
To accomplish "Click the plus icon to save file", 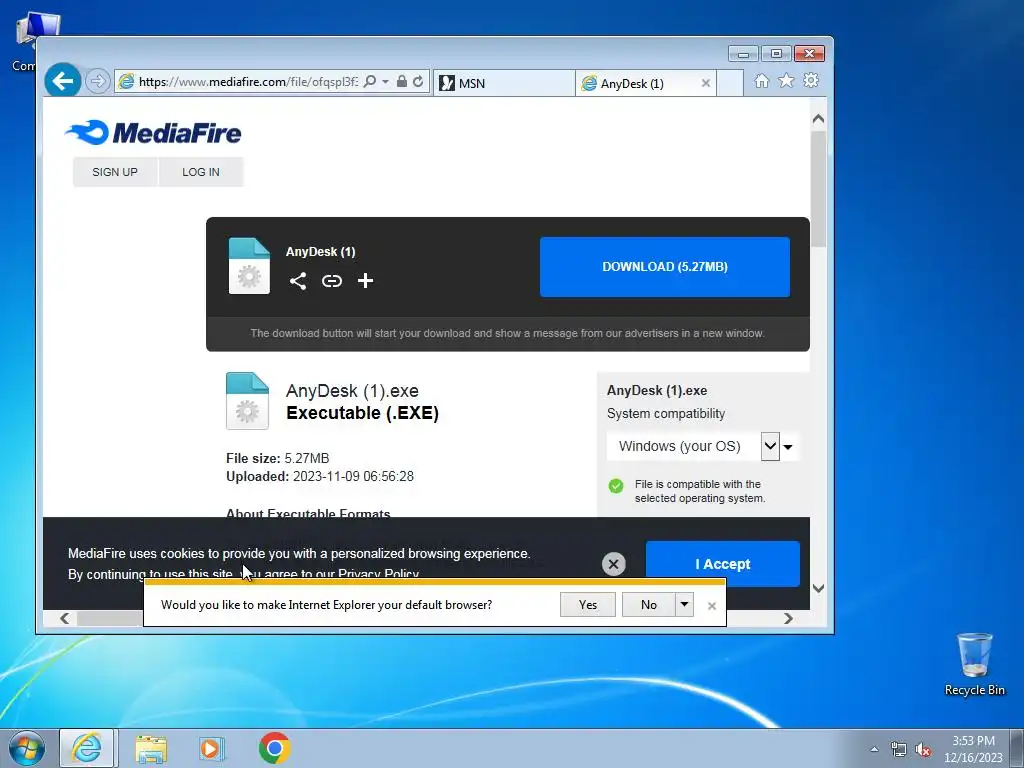I will (366, 281).
